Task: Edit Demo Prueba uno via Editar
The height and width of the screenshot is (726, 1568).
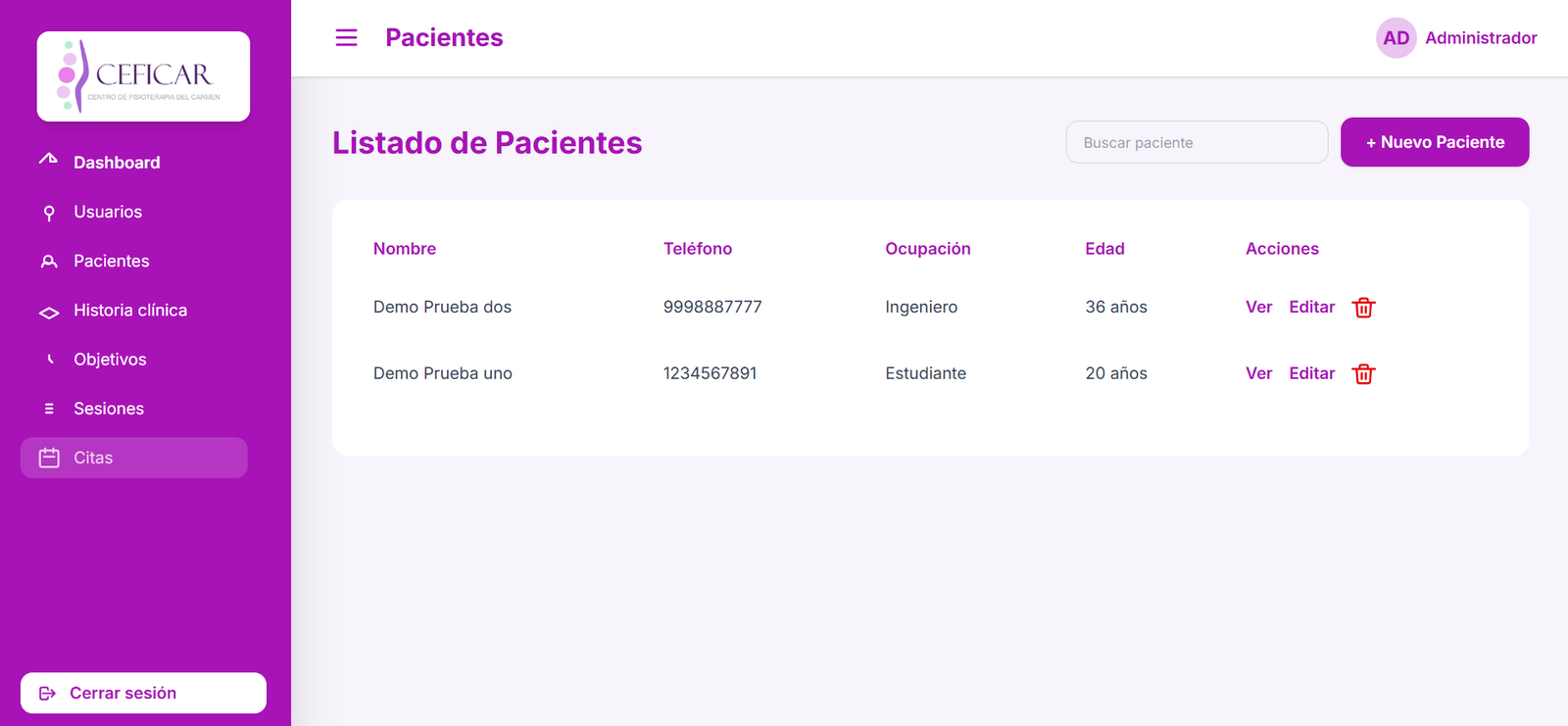Action: coord(1311,373)
